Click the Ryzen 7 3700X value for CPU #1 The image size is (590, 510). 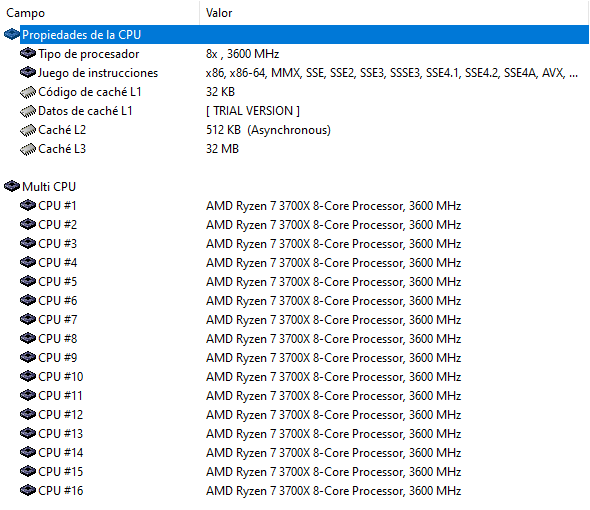pyautogui.click(x=333, y=206)
